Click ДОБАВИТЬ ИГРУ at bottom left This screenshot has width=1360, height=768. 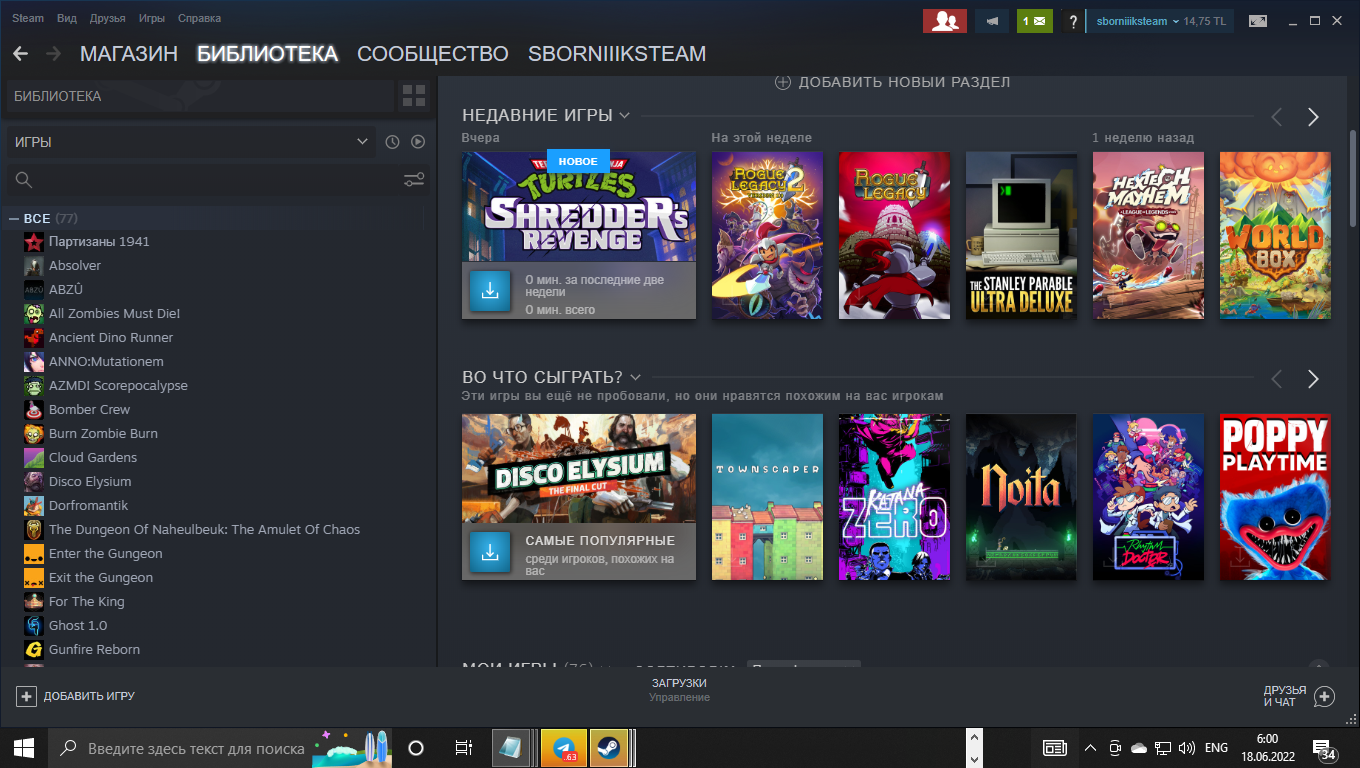[x=76, y=696]
